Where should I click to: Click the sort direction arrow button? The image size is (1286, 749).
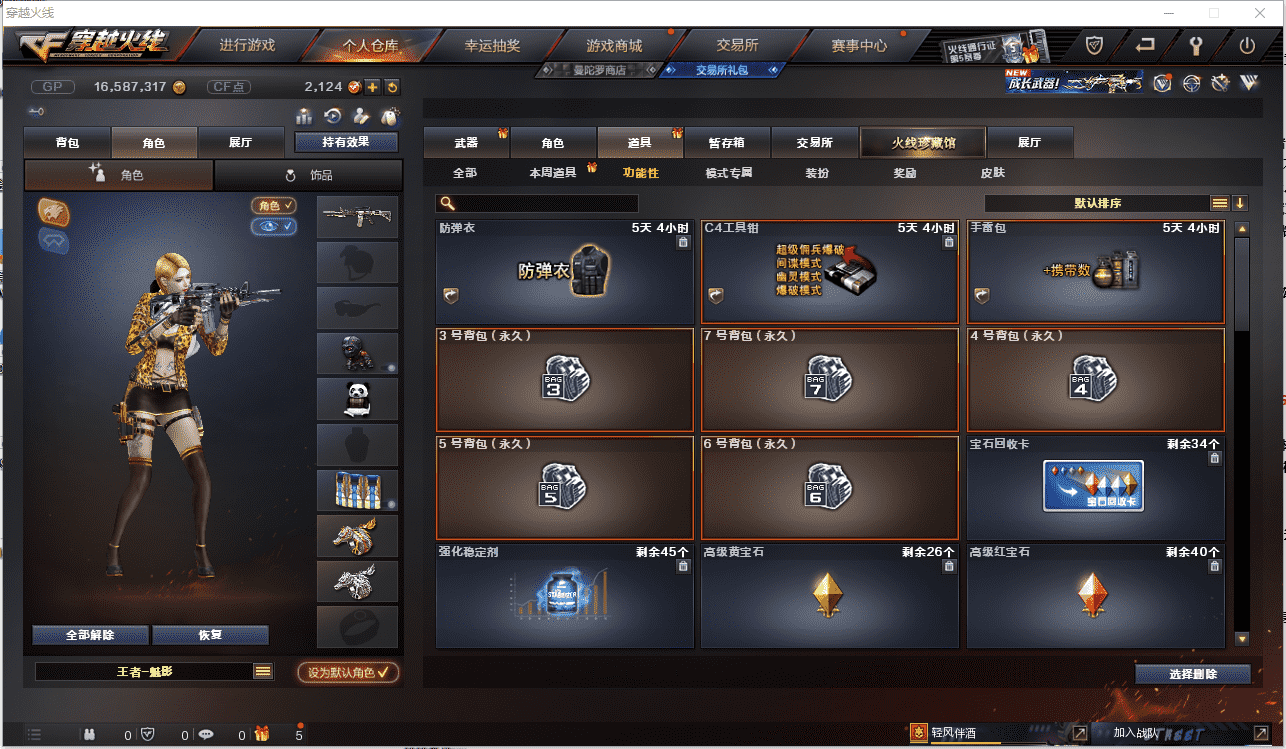pyautogui.click(x=1240, y=203)
